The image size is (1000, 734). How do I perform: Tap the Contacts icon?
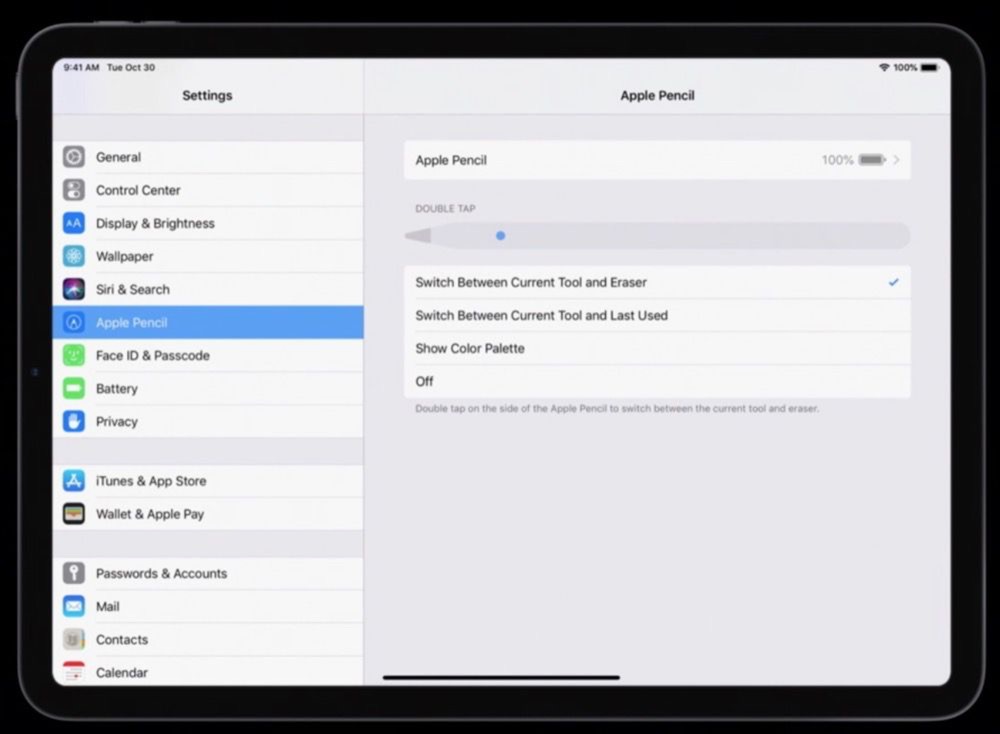point(73,640)
